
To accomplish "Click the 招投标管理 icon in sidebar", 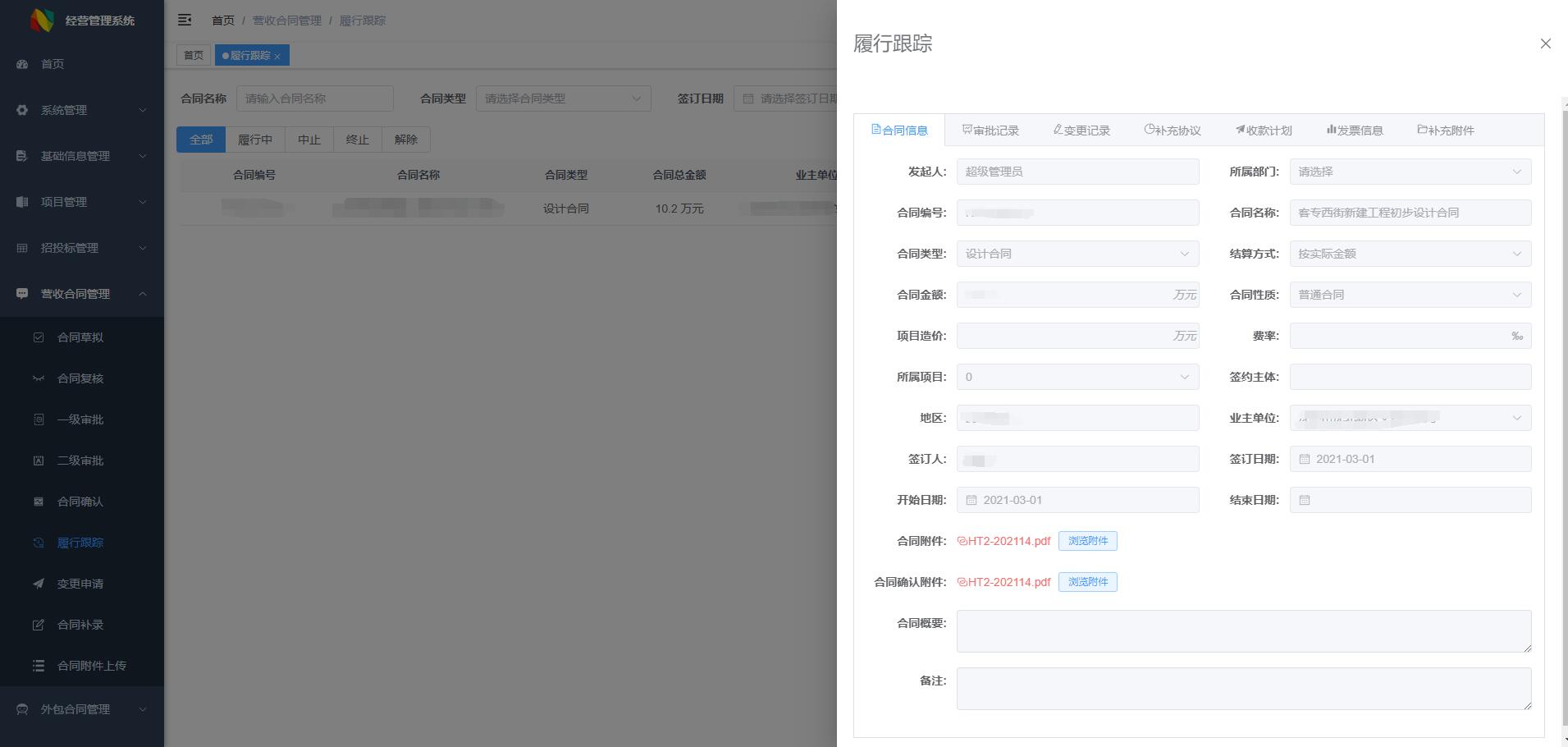I will pos(22,248).
